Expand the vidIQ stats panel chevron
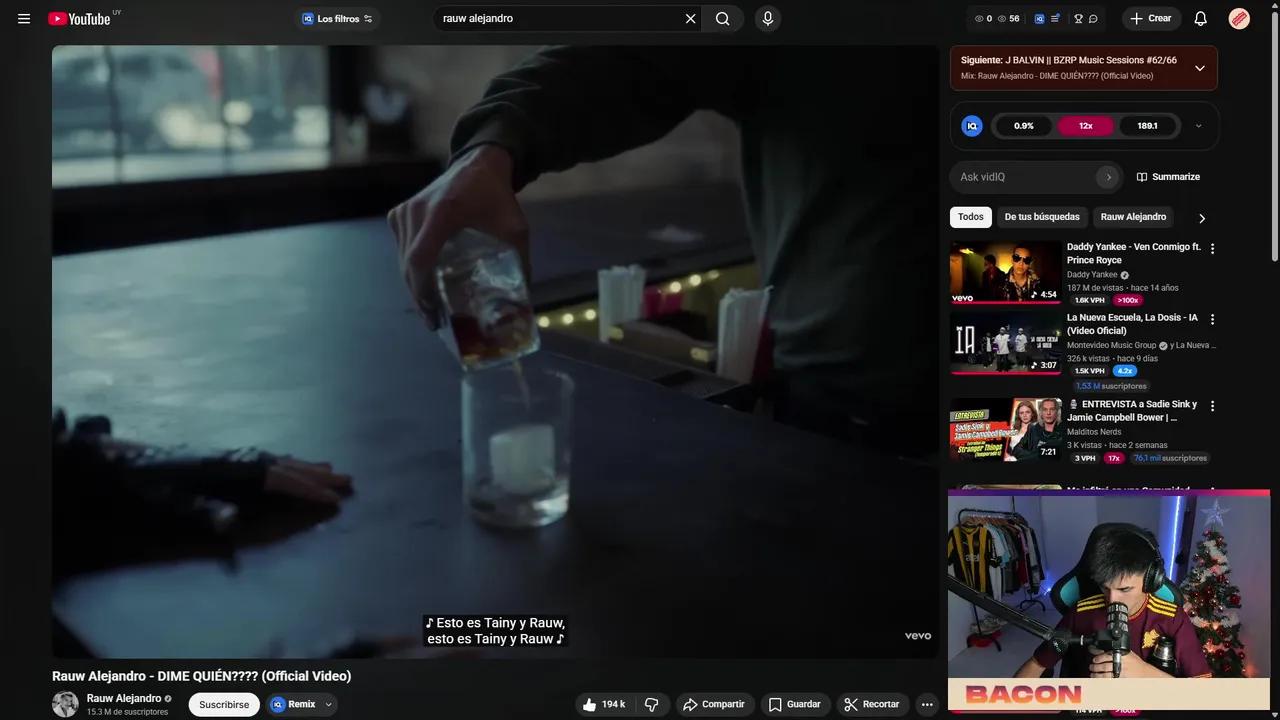The height and width of the screenshot is (720, 1280). [1199, 126]
